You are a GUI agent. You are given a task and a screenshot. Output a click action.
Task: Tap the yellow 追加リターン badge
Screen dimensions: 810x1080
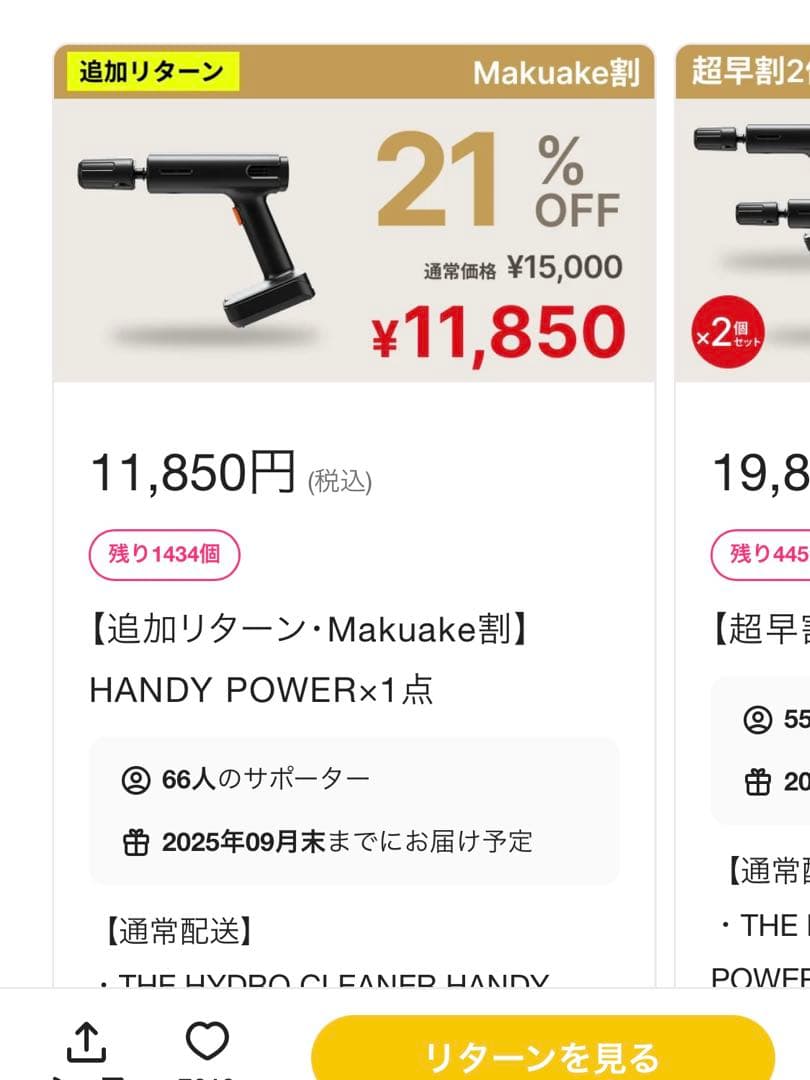pos(150,70)
